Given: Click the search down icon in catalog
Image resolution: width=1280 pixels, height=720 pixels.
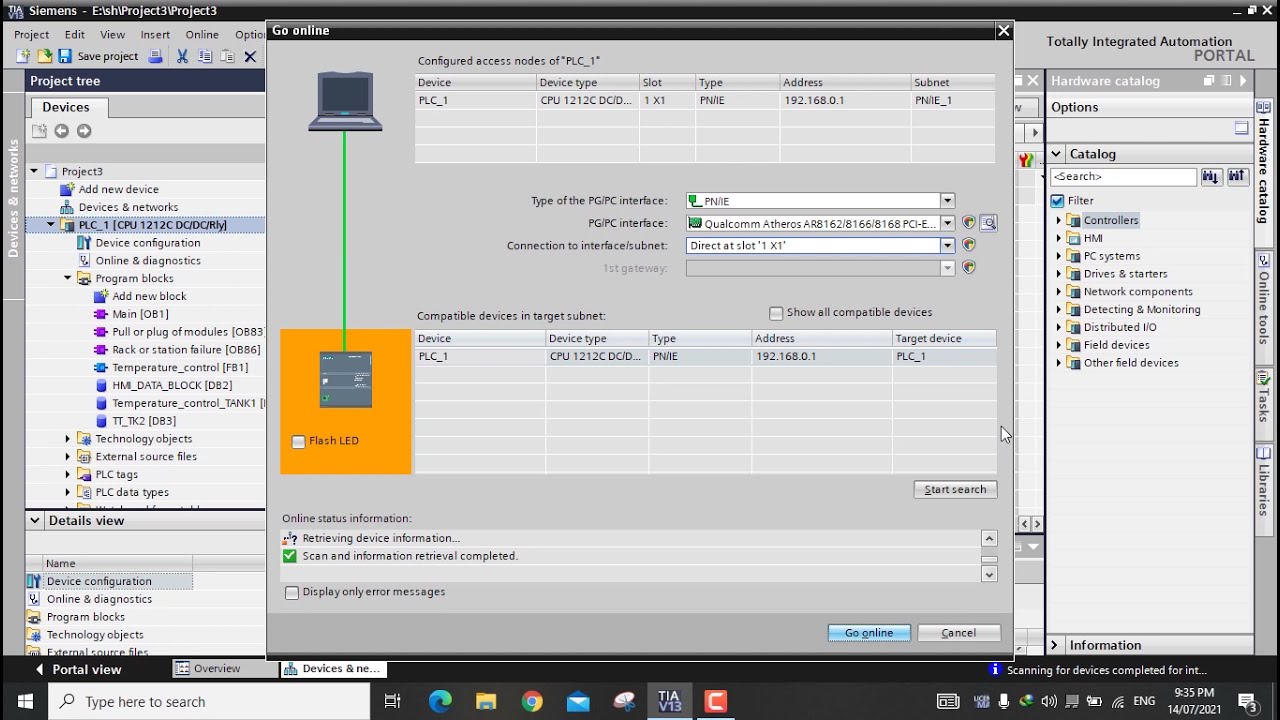Looking at the screenshot, I should coord(1211,177).
